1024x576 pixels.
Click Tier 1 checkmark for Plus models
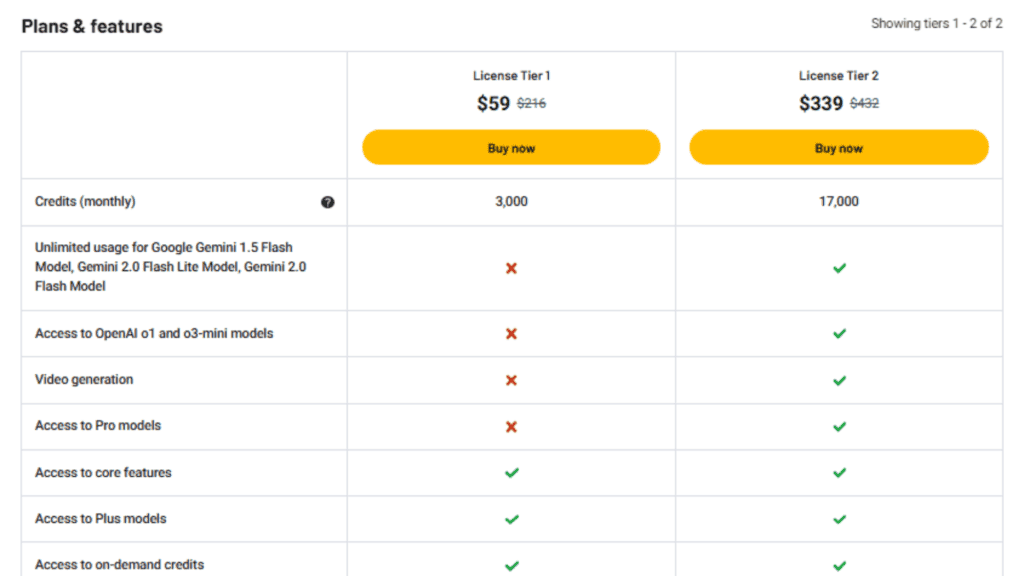point(511,519)
